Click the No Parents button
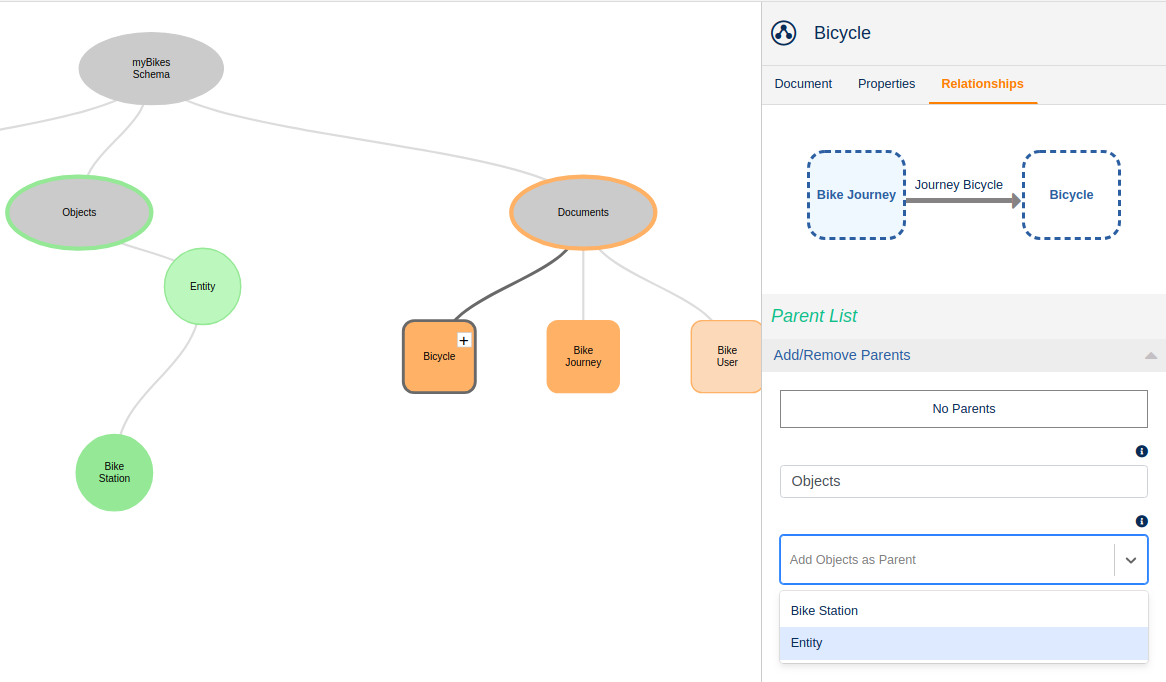Screen dimensions: 1166x682 [963, 408]
